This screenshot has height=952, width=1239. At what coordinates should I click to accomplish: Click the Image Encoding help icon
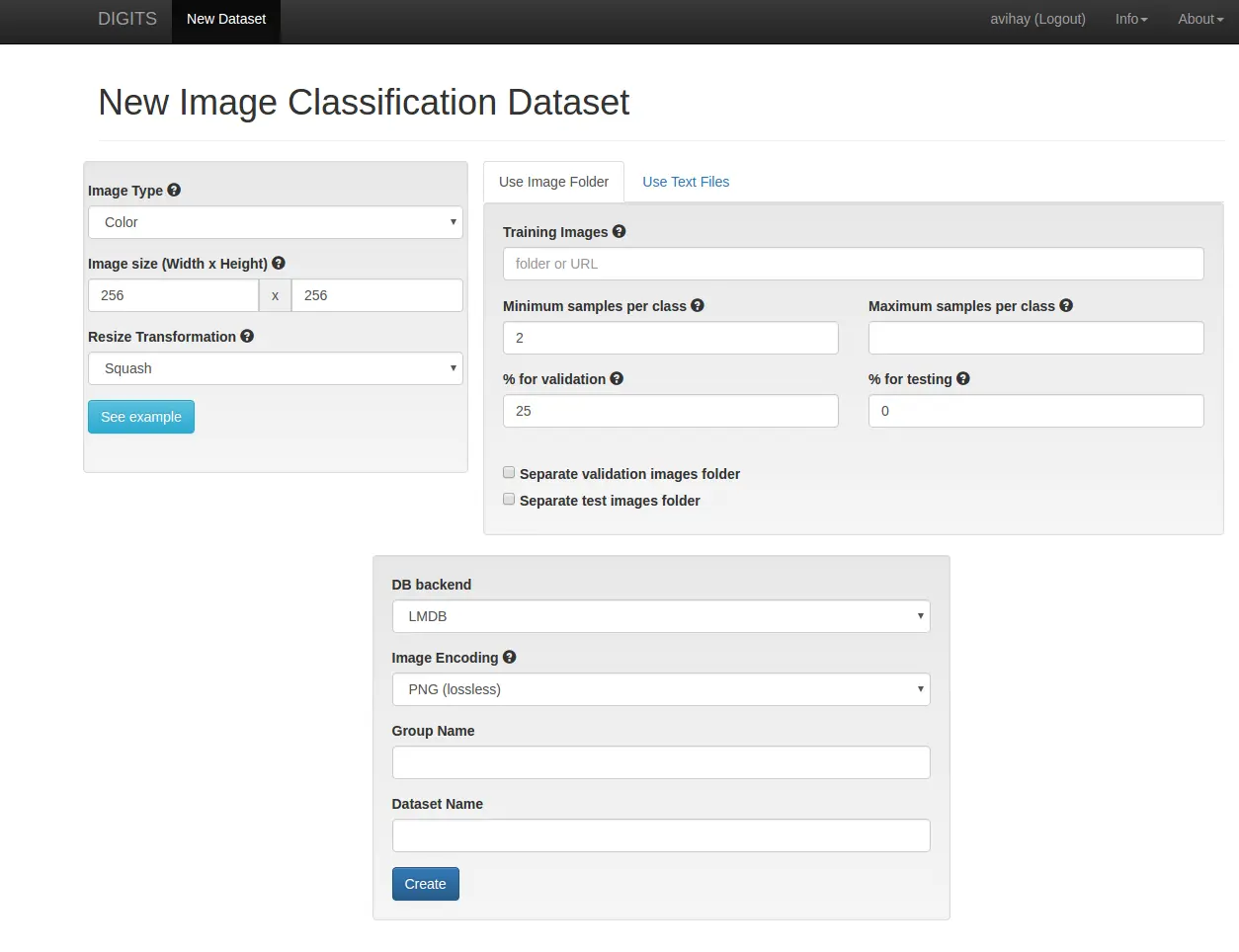pos(510,658)
